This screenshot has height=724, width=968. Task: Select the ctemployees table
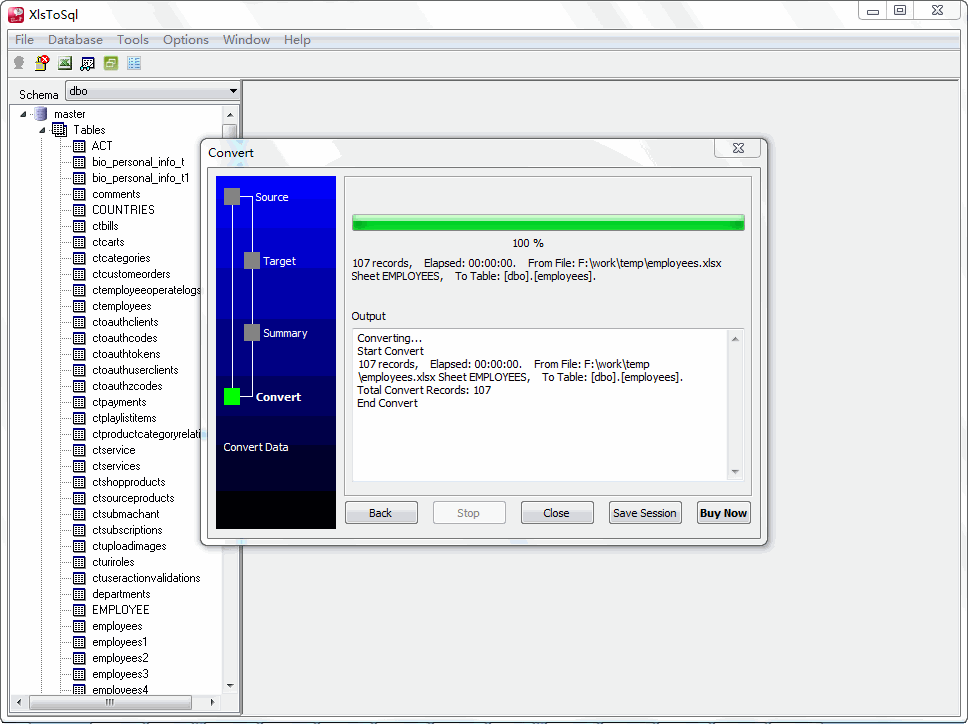[122, 306]
